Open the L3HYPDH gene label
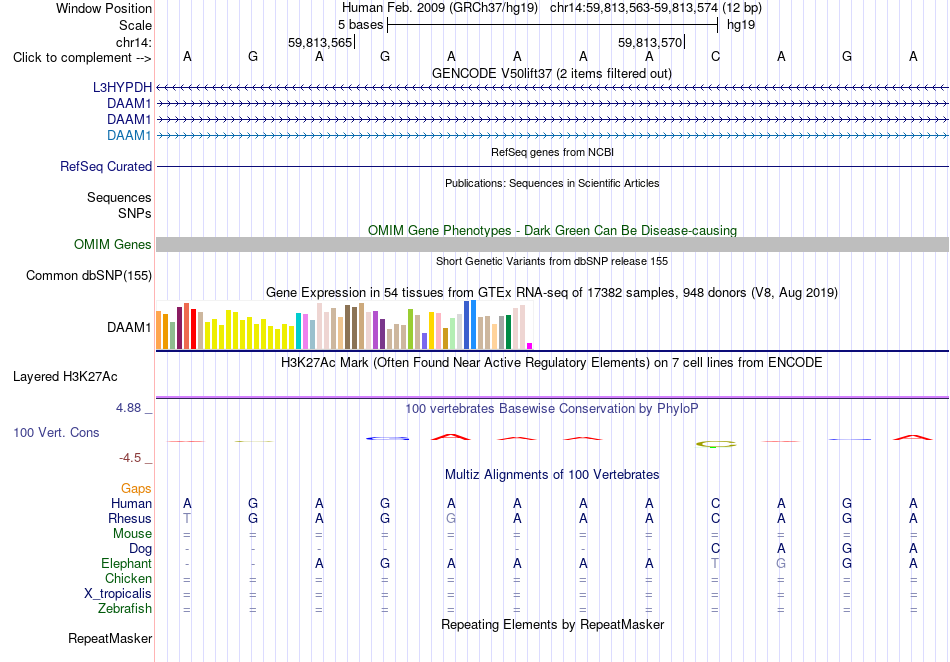The image size is (950, 662). click(122, 87)
